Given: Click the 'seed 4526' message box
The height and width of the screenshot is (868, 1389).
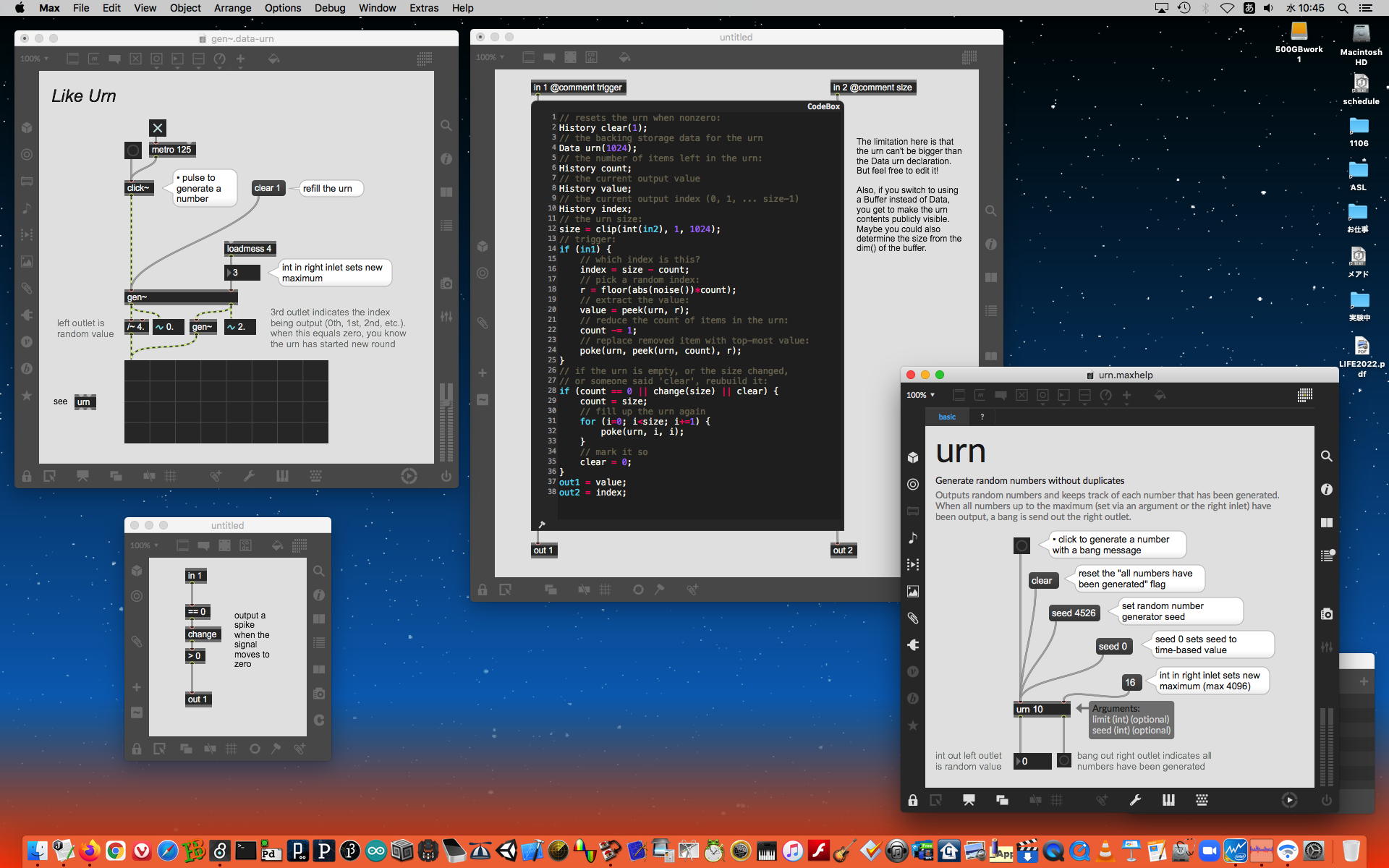Looking at the screenshot, I should (x=1073, y=613).
